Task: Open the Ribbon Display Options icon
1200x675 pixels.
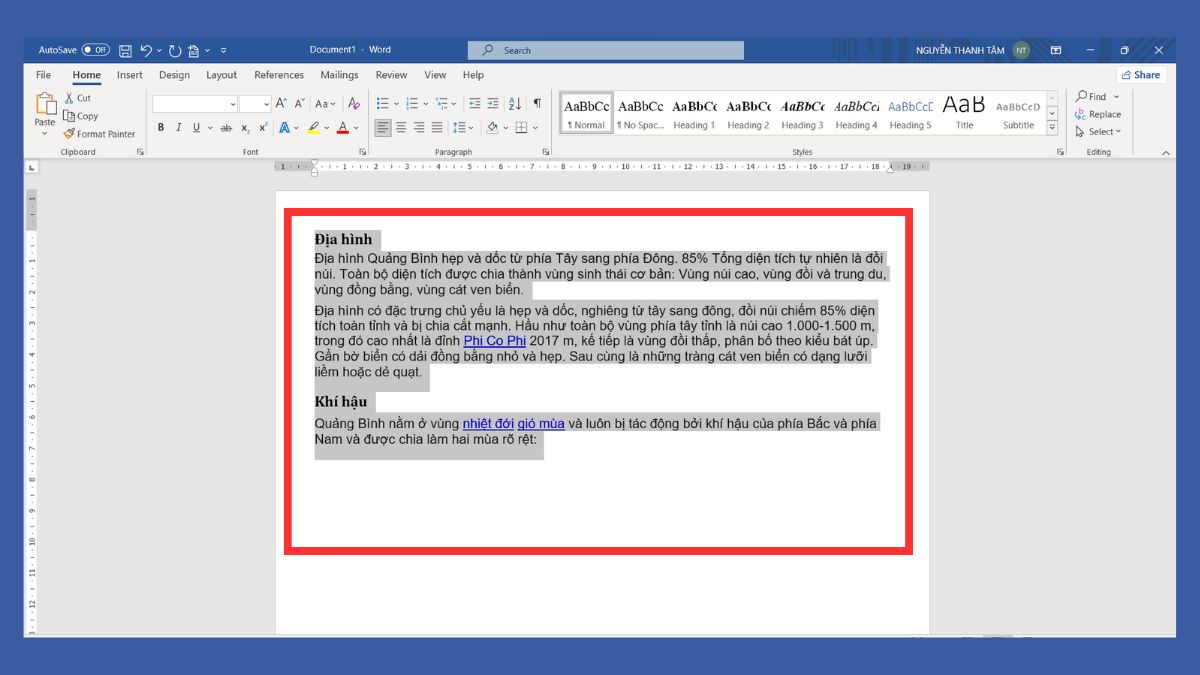Action: coord(1056,50)
